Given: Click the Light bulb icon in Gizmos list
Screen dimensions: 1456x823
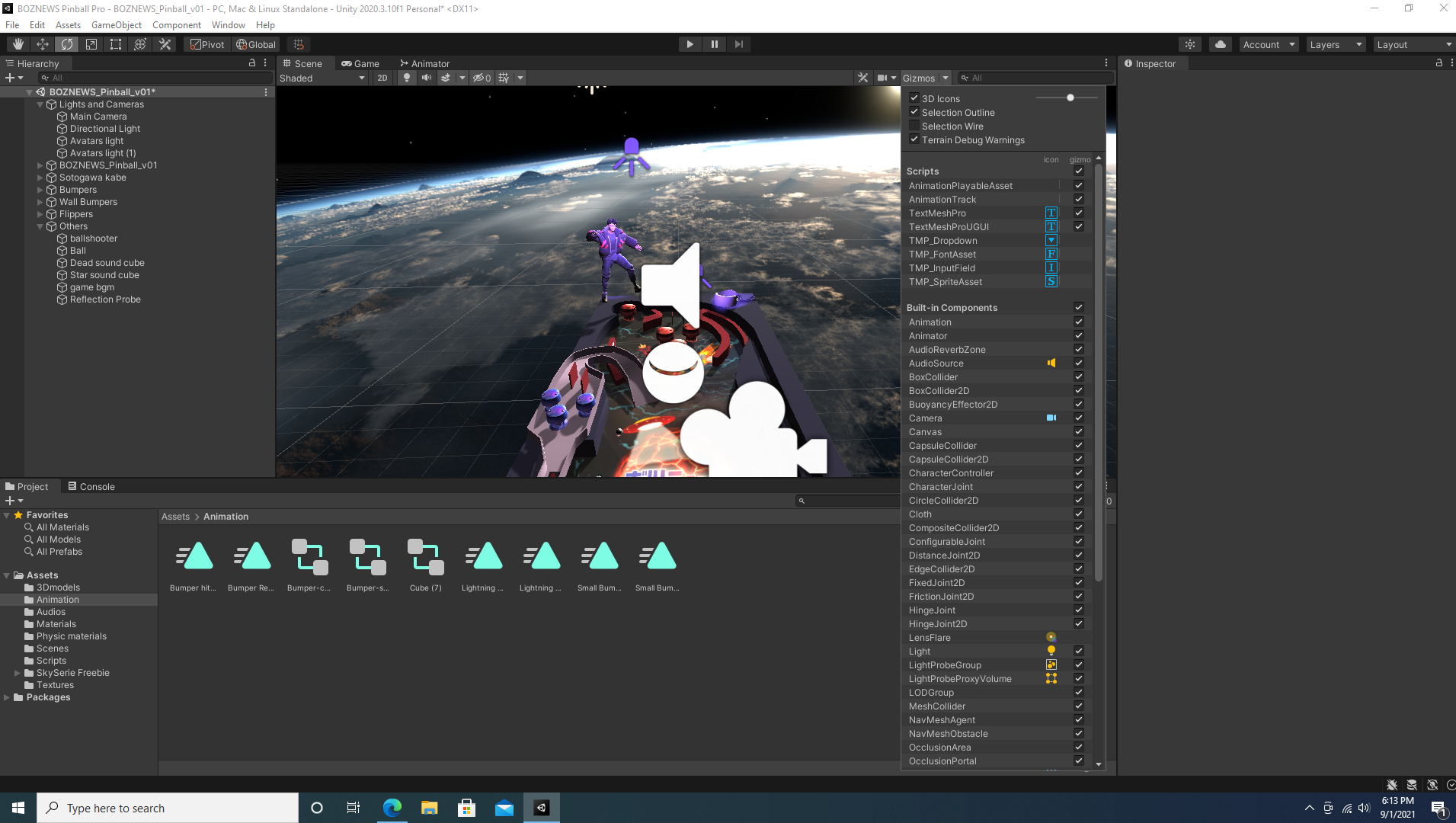Looking at the screenshot, I should [1051, 652].
